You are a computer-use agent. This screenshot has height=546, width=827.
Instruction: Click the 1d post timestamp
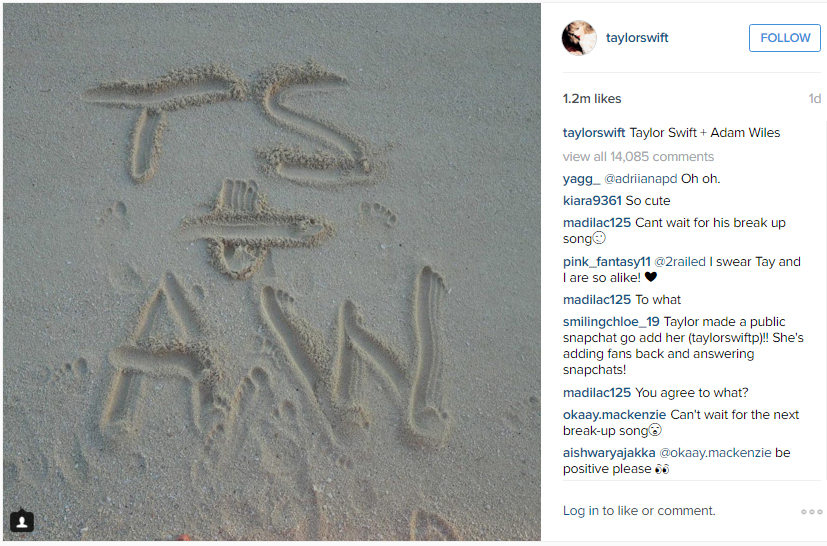(815, 99)
